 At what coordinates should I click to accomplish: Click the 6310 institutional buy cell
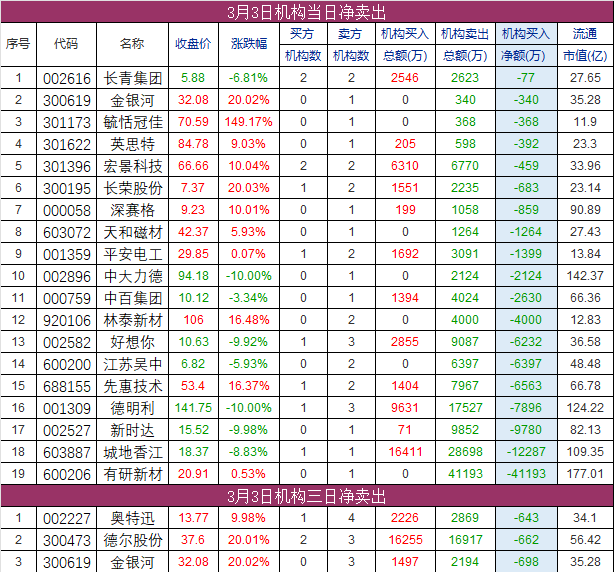point(405,166)
